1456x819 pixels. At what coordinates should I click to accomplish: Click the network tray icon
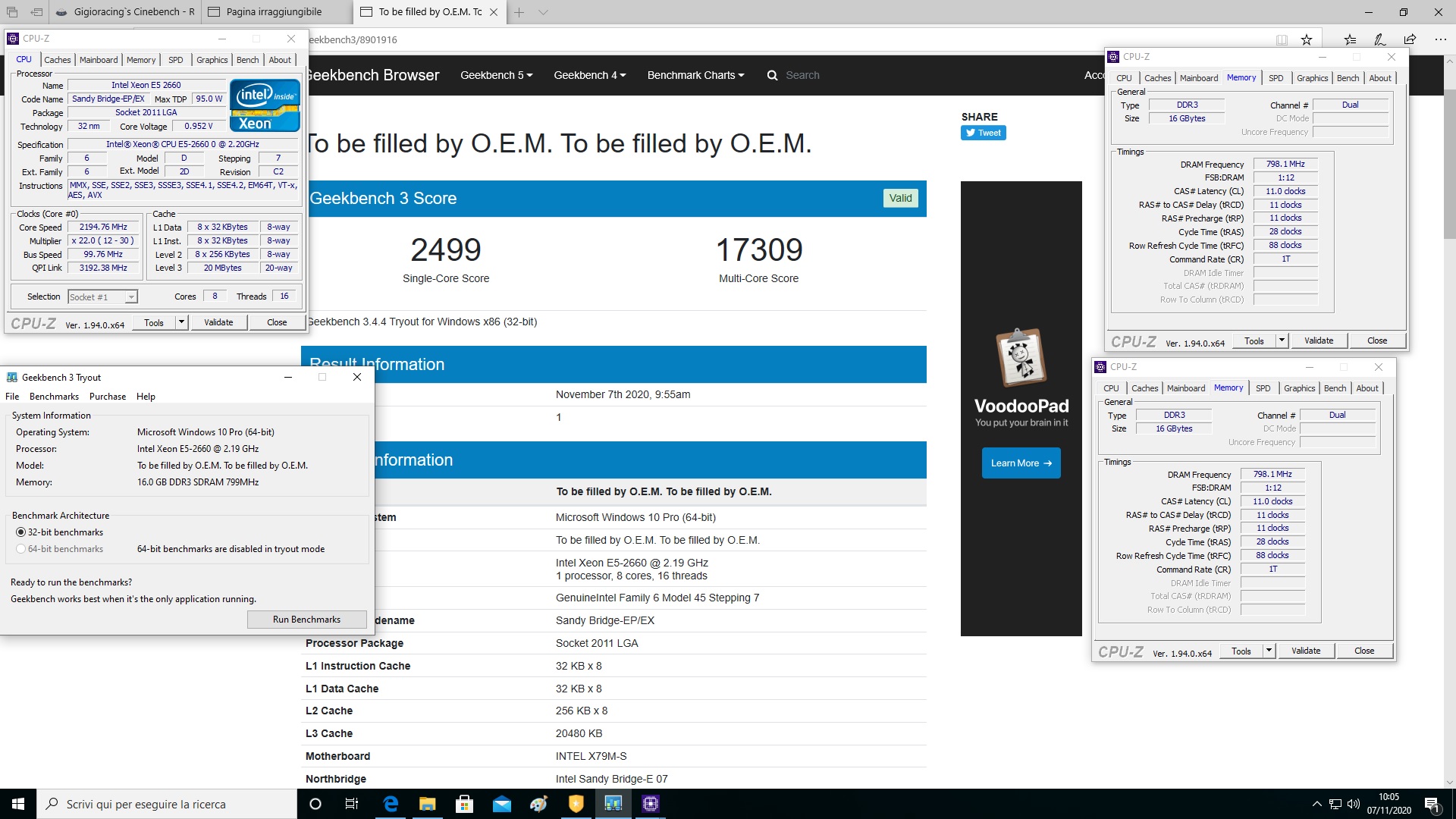click(x=1335, y=804)
